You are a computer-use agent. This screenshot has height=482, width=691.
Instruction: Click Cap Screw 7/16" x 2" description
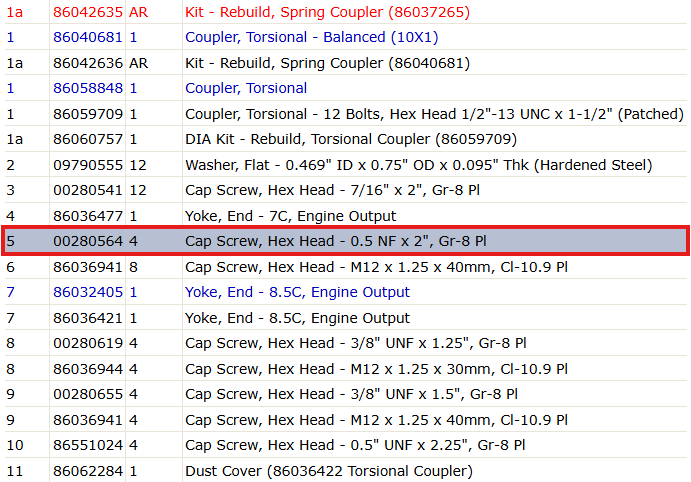coord(332,190)
